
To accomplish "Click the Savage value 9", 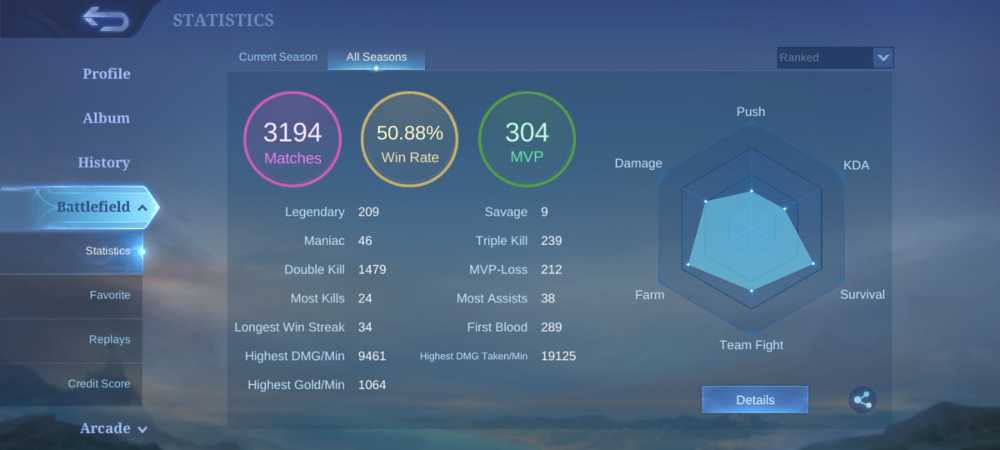I will point(544,212).
